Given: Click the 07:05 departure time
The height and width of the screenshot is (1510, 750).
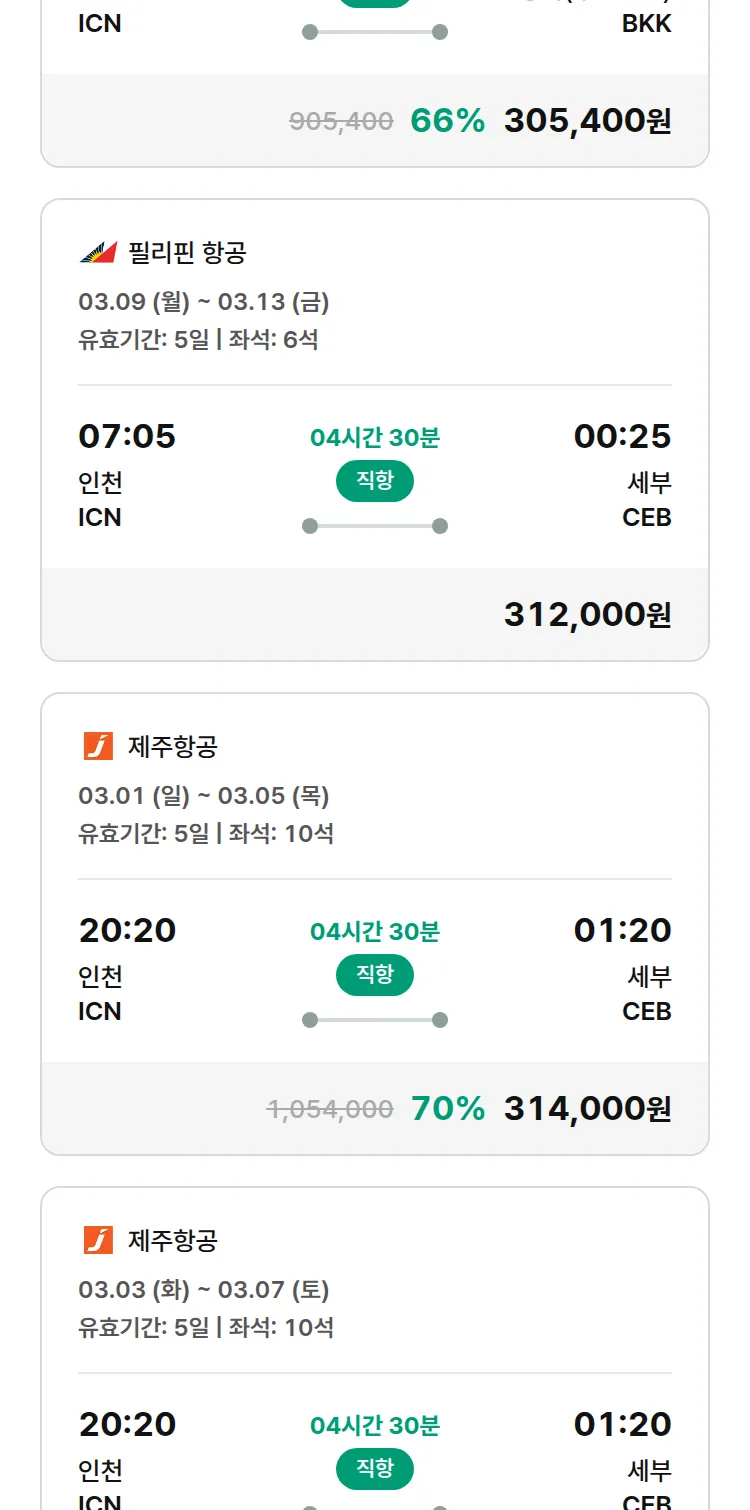Looking at the screenshot, I should (127, 436).
